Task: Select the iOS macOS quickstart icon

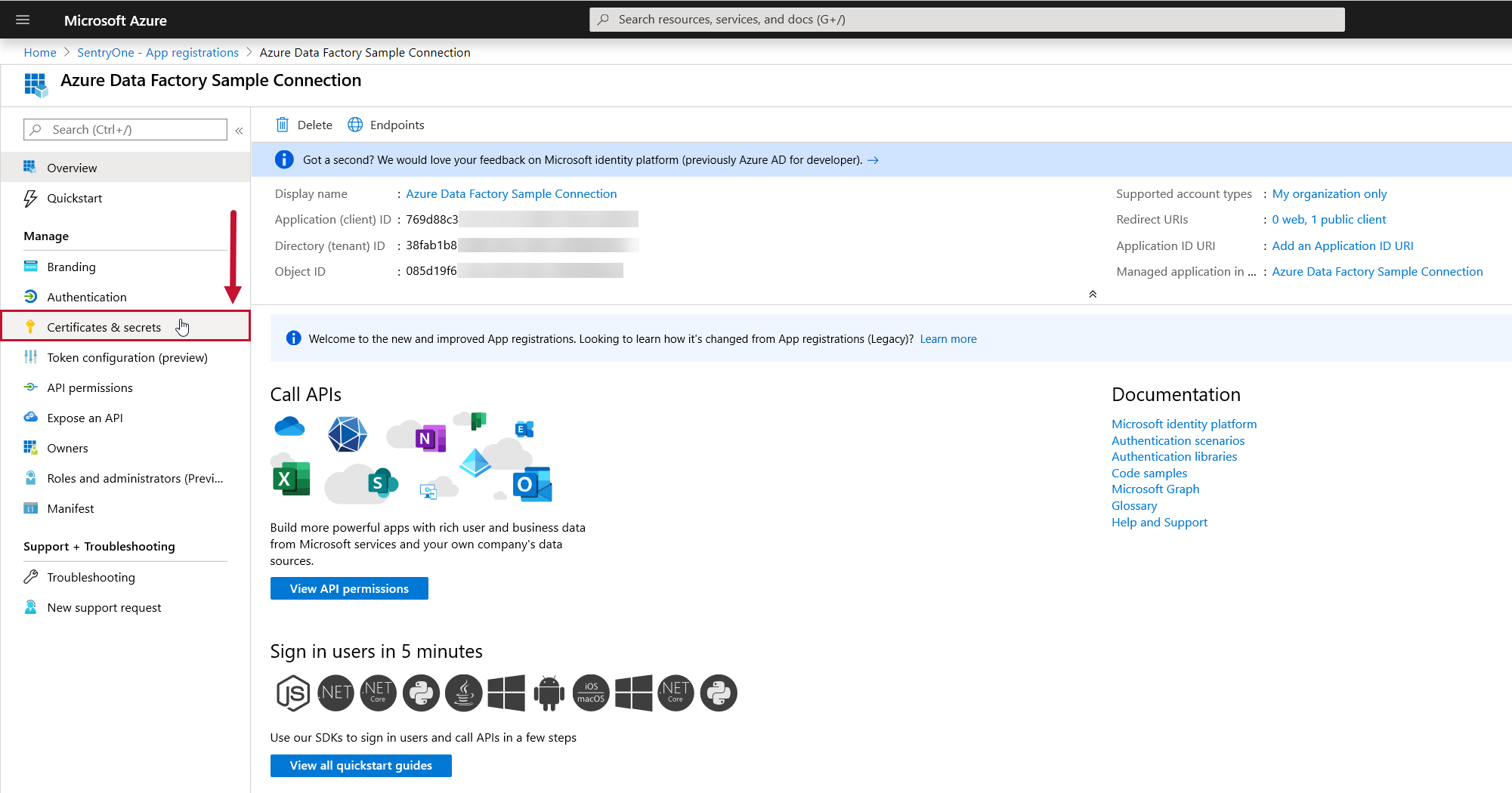Action: click(591, 693)
